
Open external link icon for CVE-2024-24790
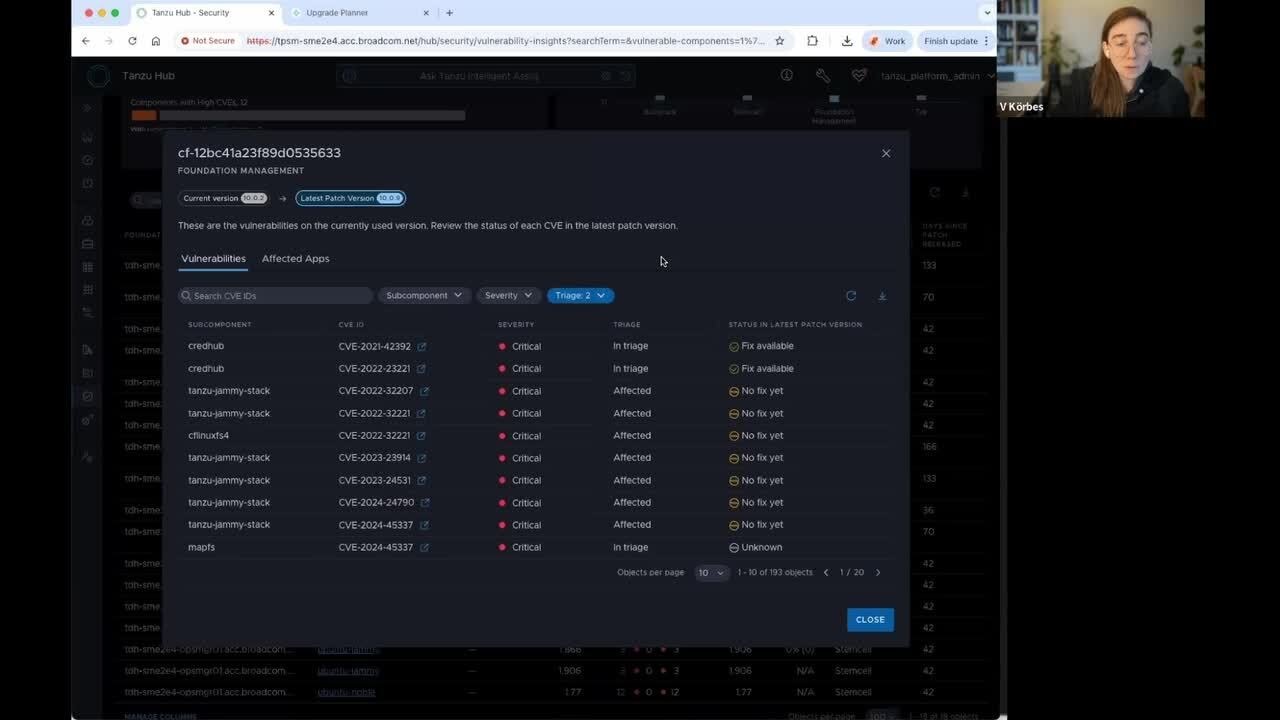point(424,503)
